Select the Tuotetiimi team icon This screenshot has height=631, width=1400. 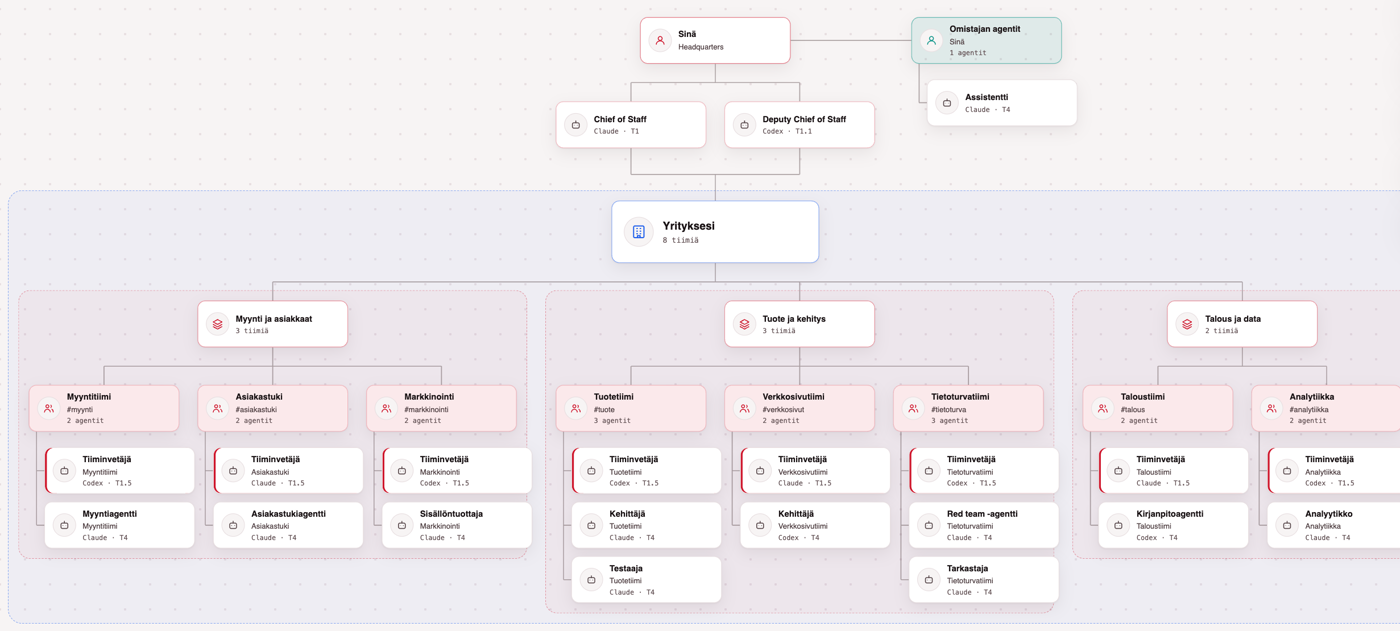tap(576, 408)
